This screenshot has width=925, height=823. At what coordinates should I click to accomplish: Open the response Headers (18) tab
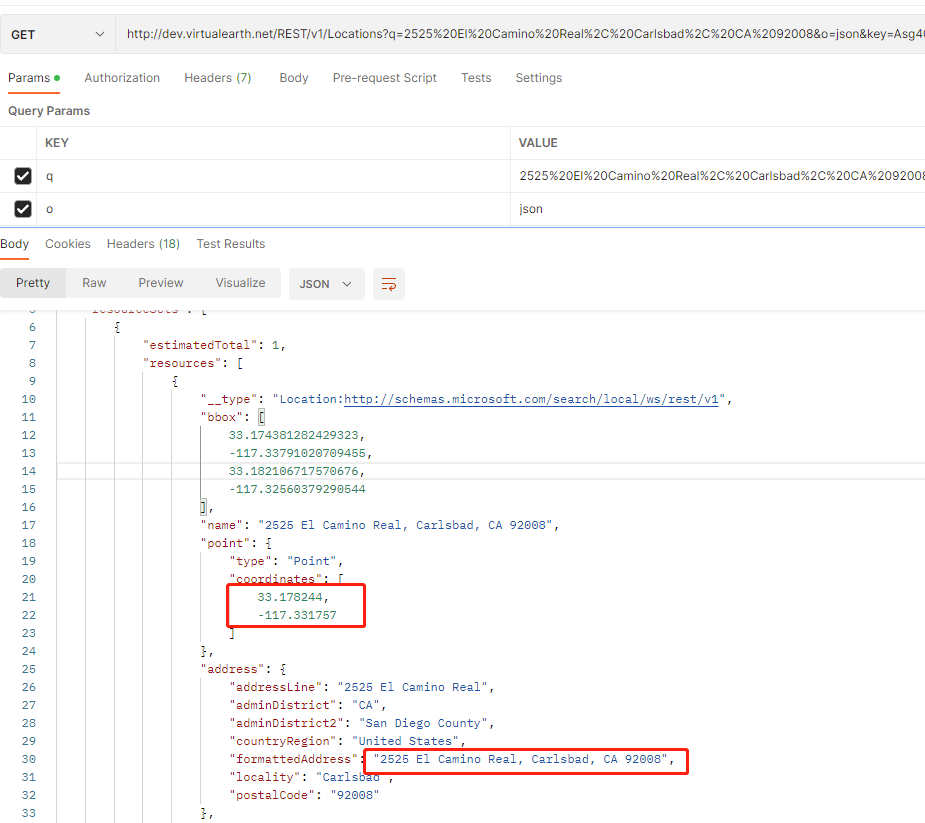[143, 244]
